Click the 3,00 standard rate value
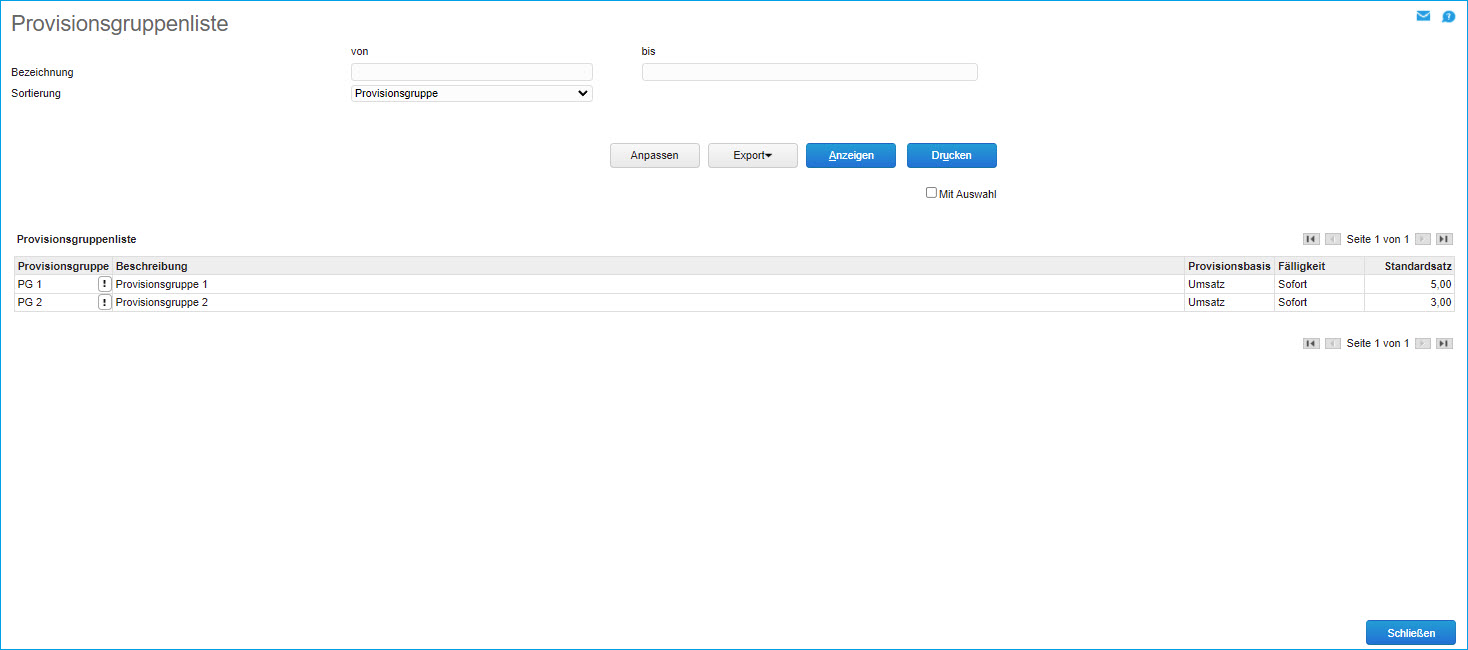 pyautogui.click(x=1440, y=302)
